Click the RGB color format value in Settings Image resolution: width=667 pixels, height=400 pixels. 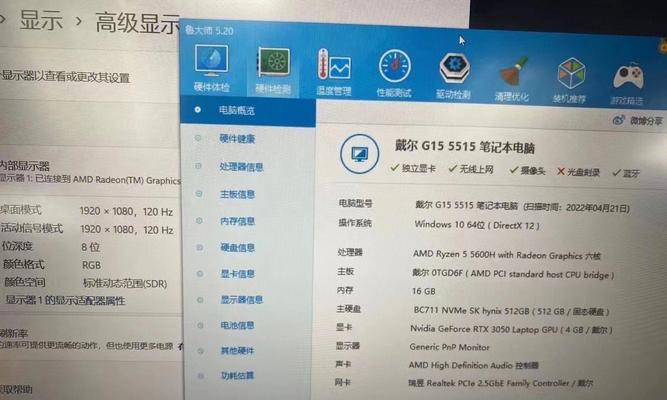pos(91,265)
